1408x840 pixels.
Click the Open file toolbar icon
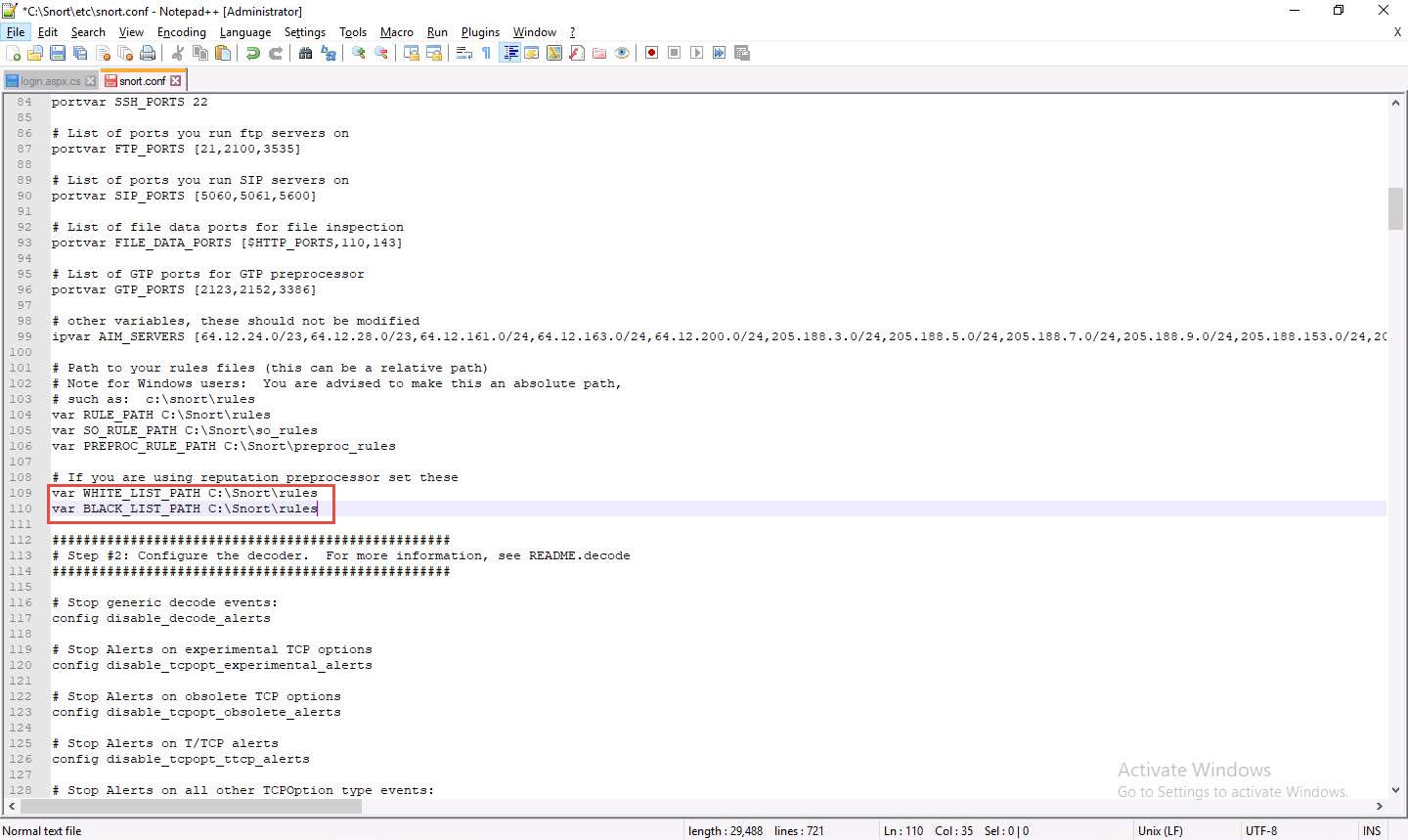tap(36, 53)
